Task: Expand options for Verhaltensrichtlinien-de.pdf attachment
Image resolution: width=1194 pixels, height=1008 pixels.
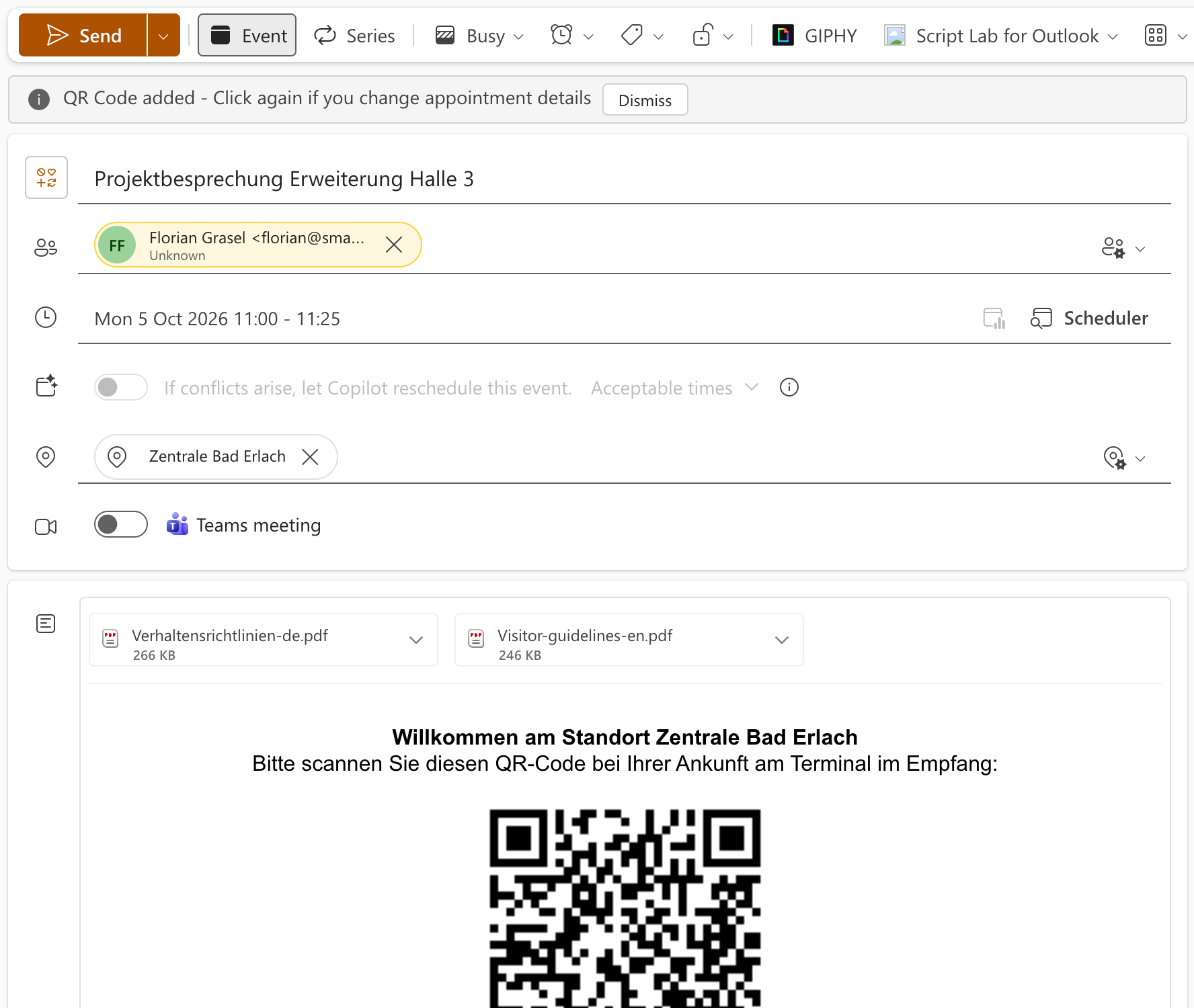Action: click(x=416, y=640)
